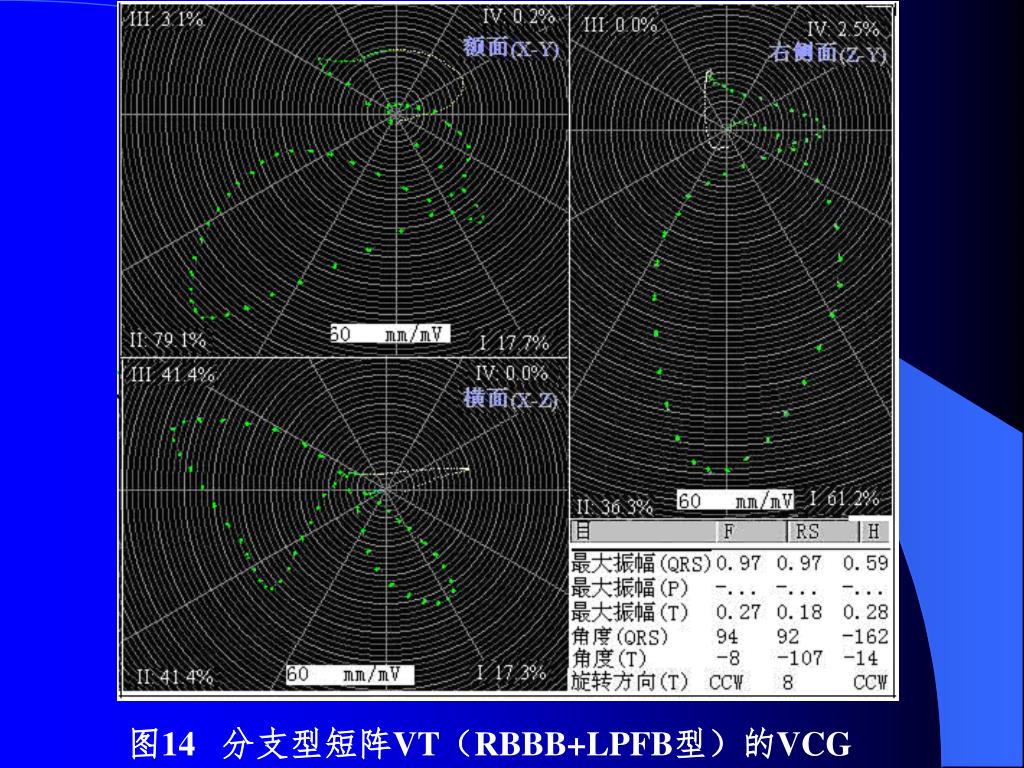Click rotation value 8 in RS column
Image resolution: width=1024 pixels, height=768 pixels.
[x=788, y=682]
